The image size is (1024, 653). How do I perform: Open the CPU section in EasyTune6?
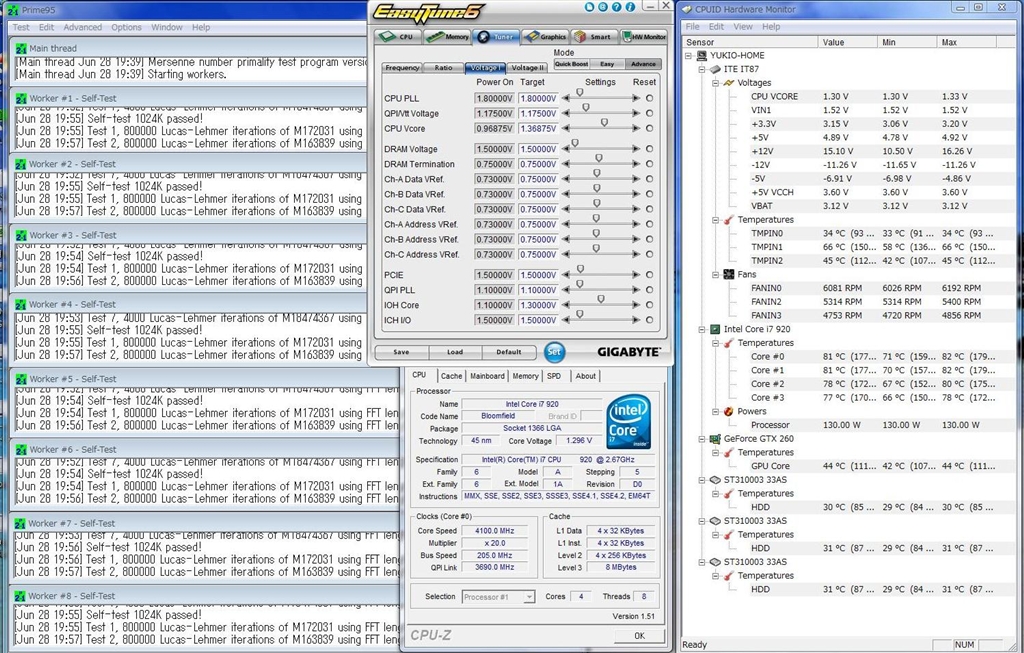(x=399, y=37)
